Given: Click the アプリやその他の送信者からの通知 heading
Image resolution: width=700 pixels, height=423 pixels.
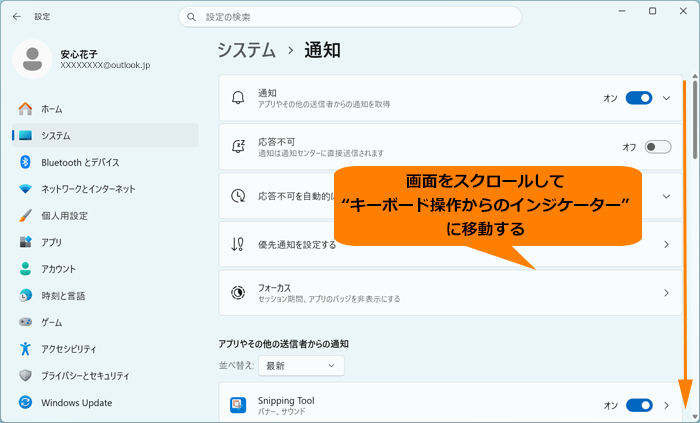Looking at the screenshot, I should click(x=283, y=344).
